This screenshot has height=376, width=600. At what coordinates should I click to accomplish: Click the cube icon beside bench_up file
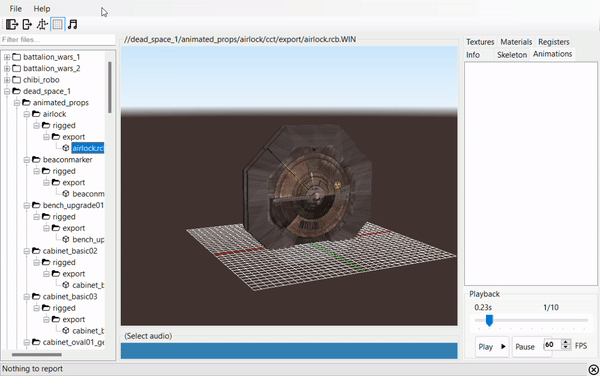pyautogui.click(x=66, y=239)
